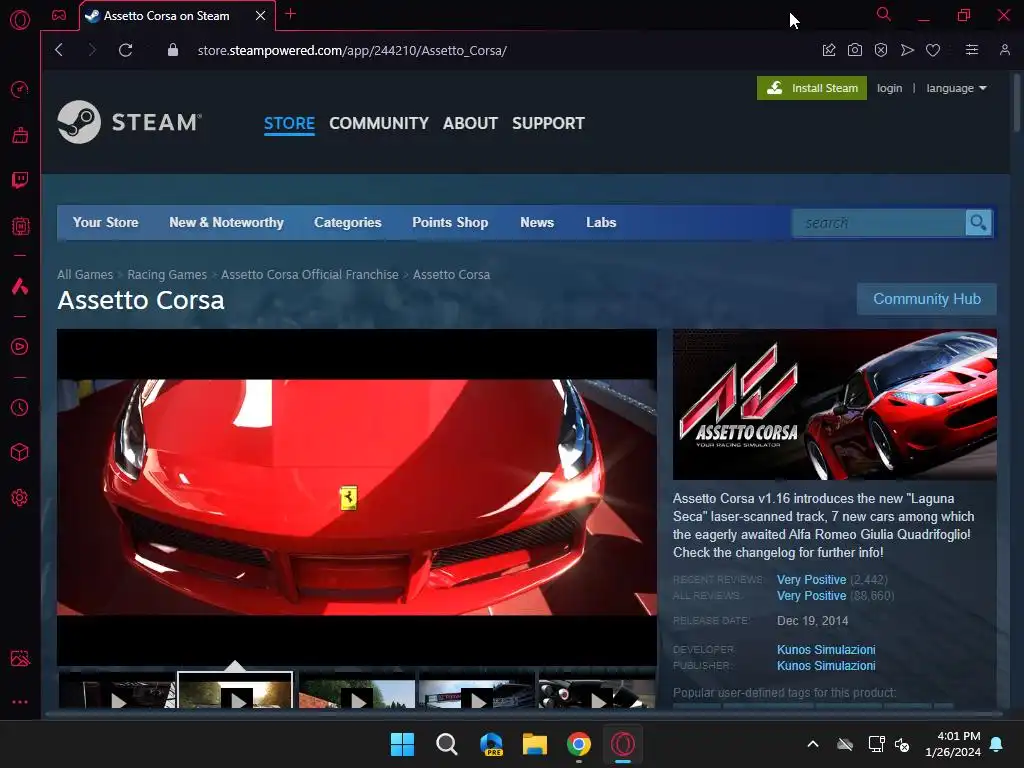Open the search tabs magnifier
The height and width of the screenshot is (768, 1024).
pos(884,14)
